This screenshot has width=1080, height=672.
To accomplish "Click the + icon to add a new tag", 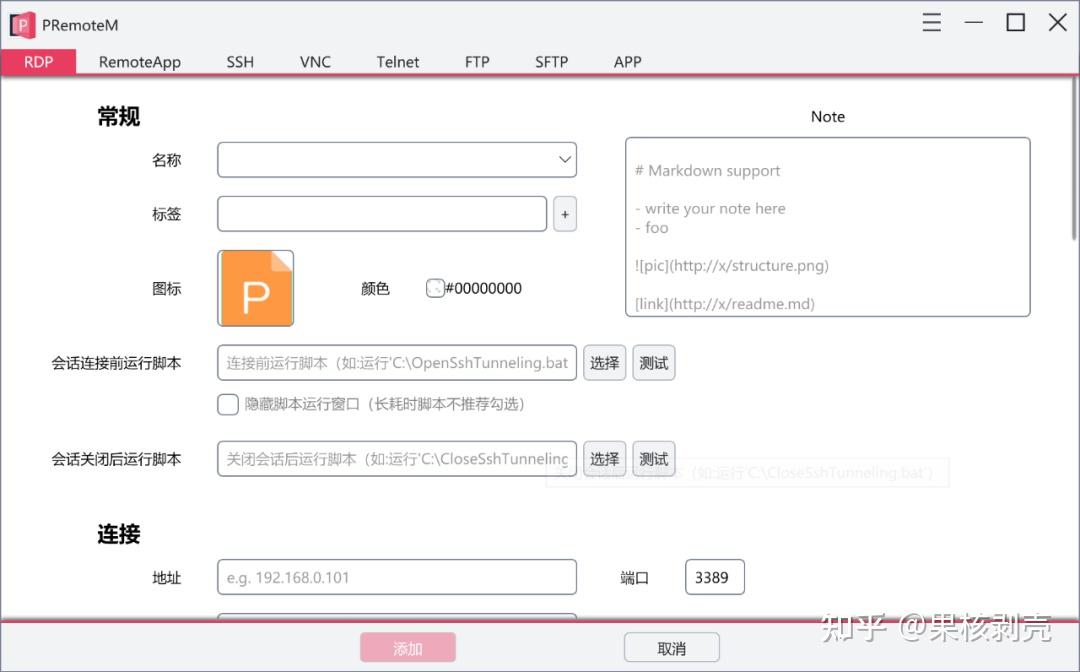I will click(564, 213).
